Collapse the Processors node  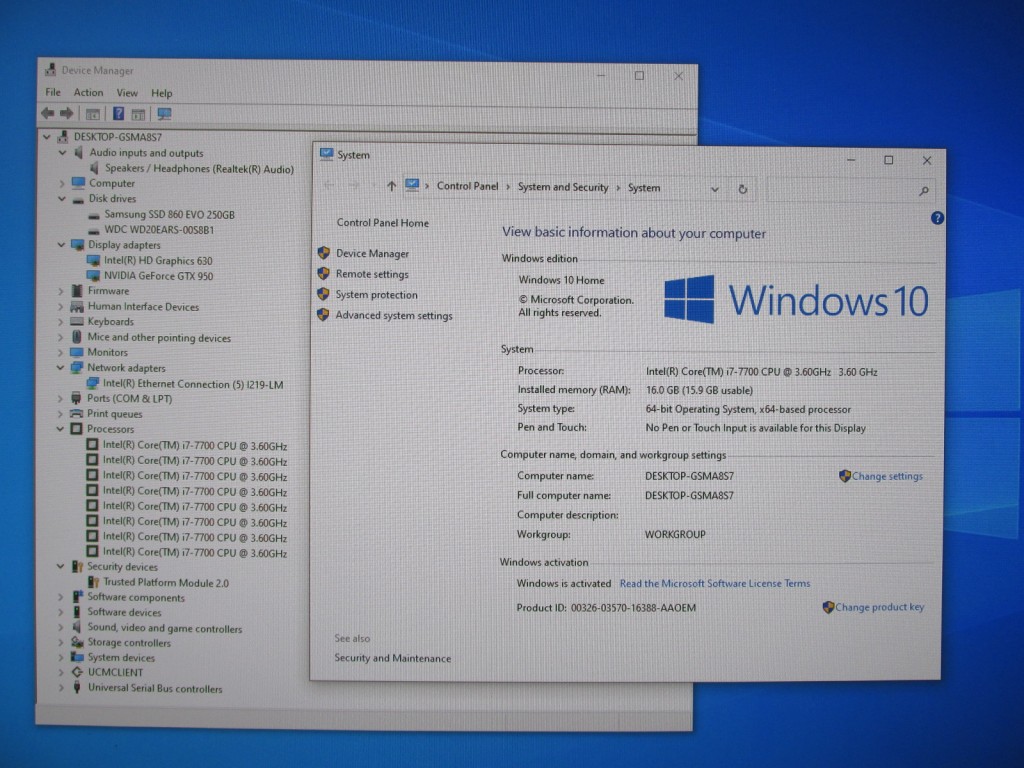(x=61, y=429)
